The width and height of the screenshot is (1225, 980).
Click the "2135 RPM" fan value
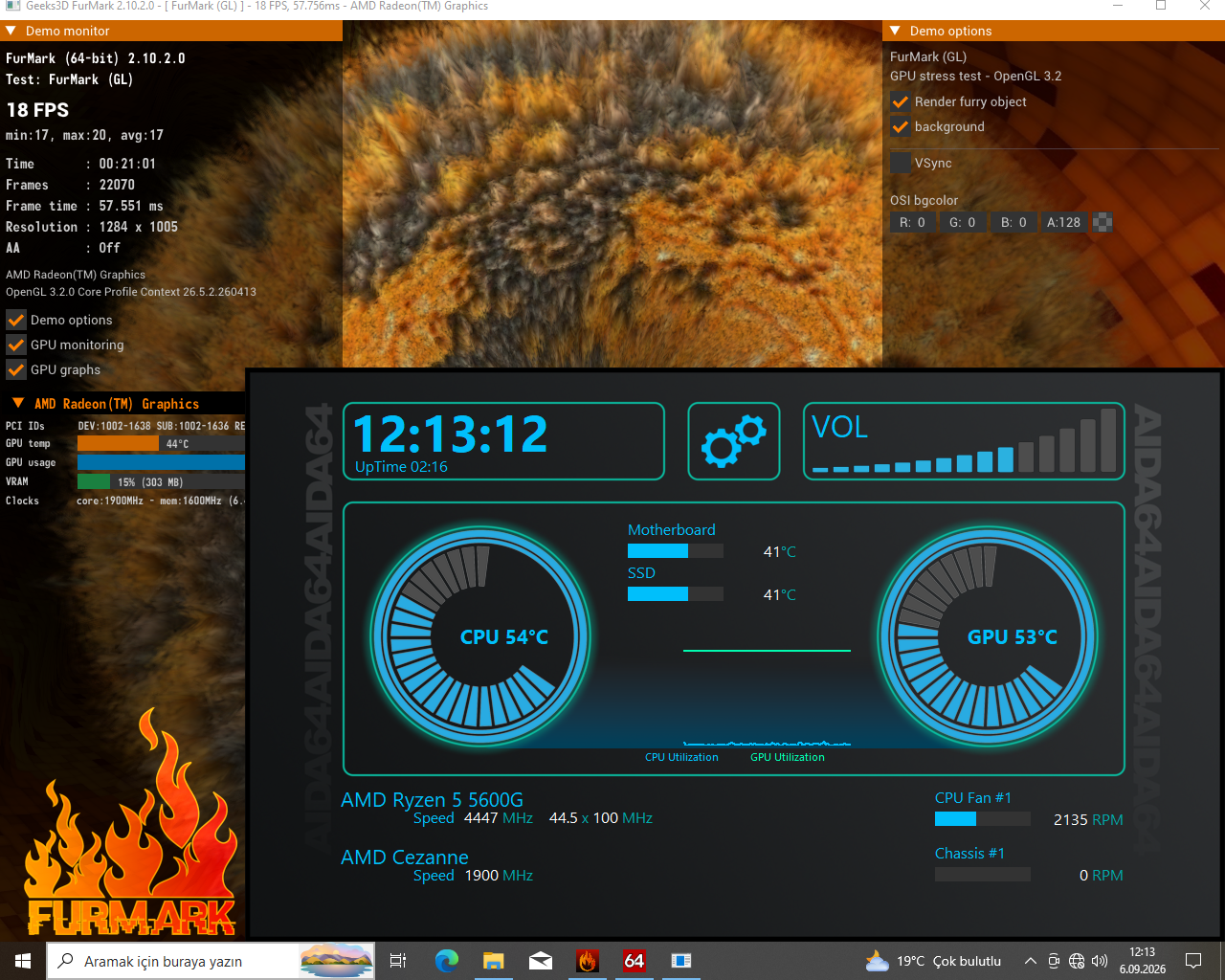click(x=1088, y=819)
